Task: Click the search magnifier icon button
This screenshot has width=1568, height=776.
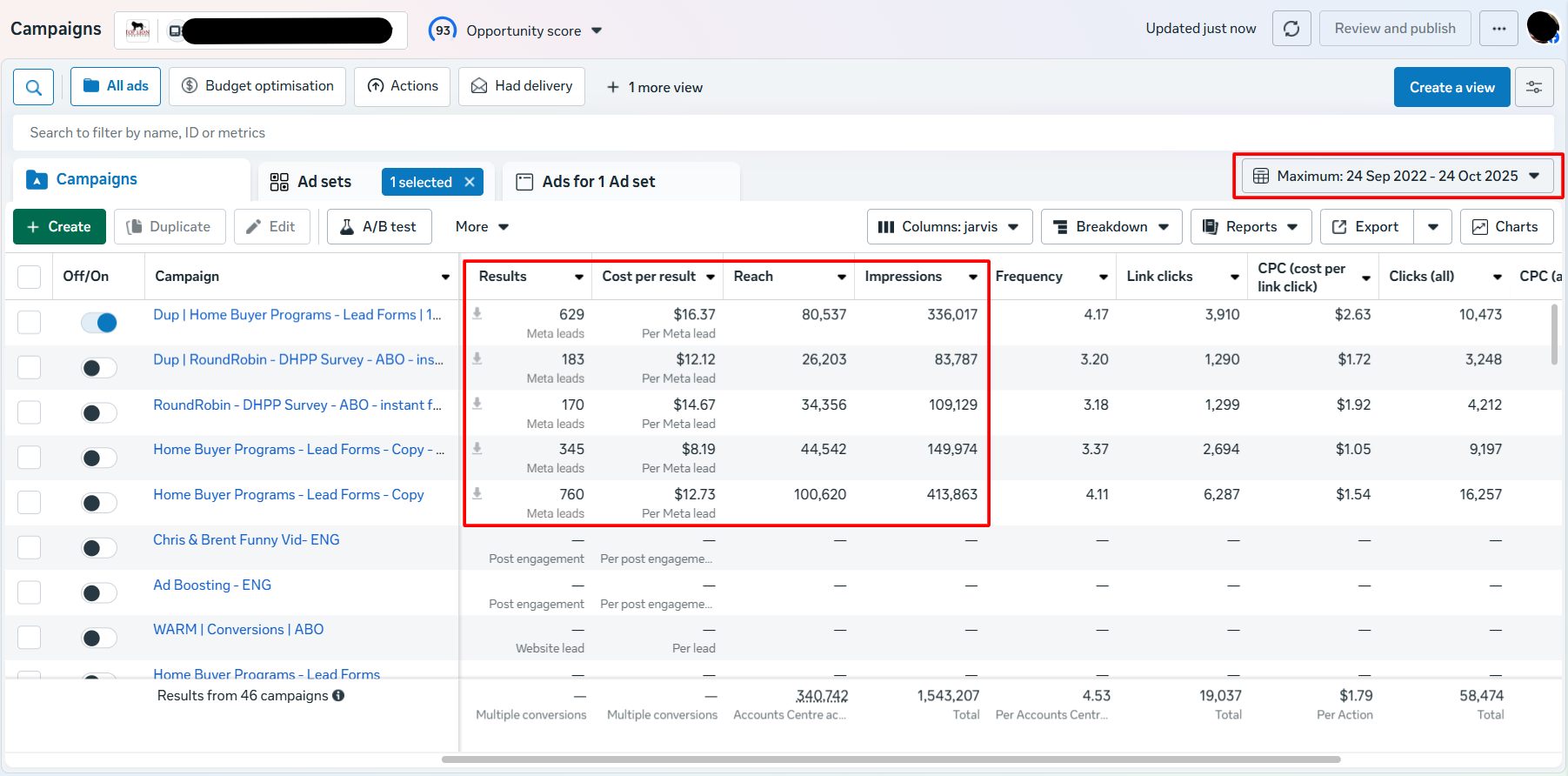Action: pos(33,87)
